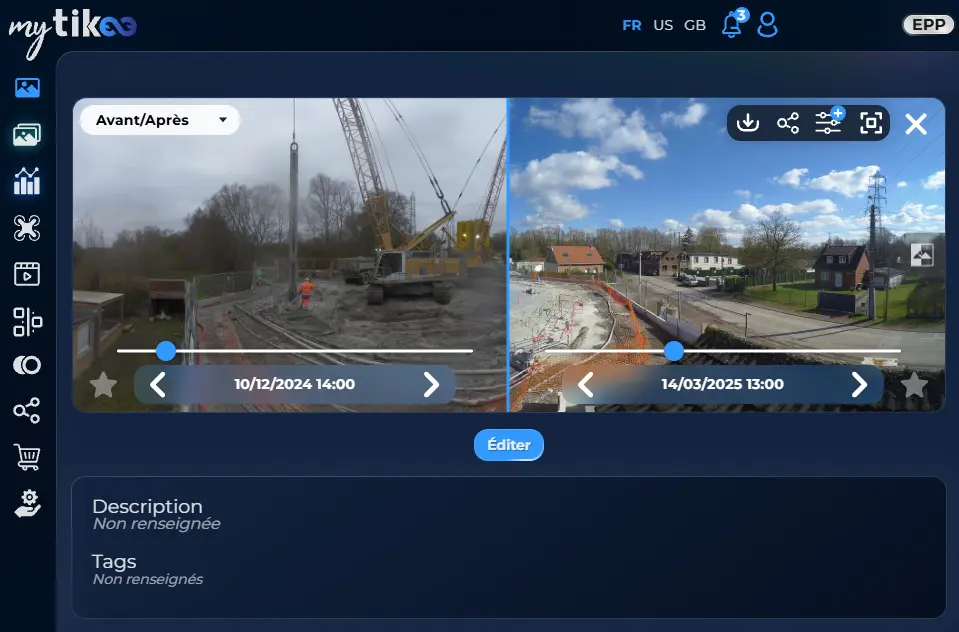Click the left photo timeline slider handle
The height and width of the screenshot is (632, 959).
pos(166,351)
